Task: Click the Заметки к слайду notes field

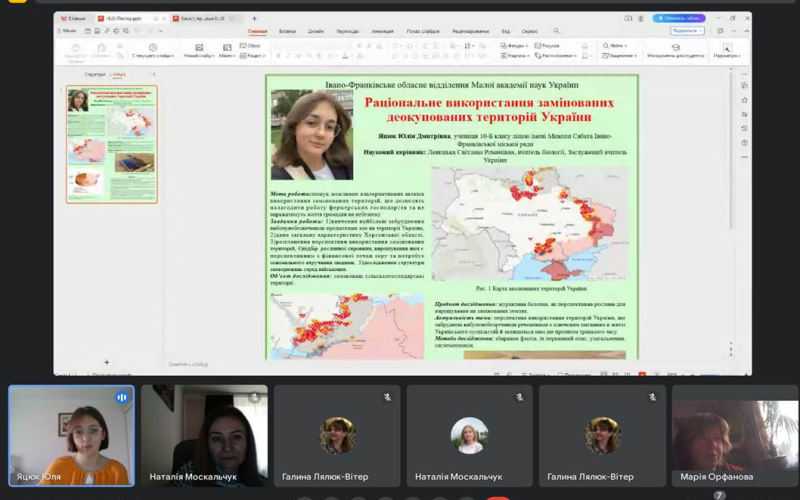Action: pyautogui.click(x=188, y=364)
